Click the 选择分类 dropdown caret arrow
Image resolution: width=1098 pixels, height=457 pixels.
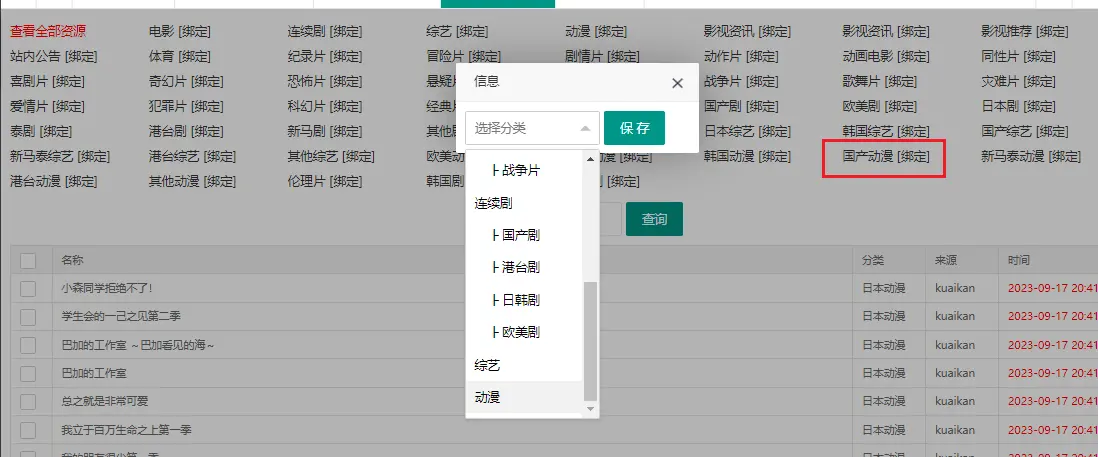[585, 128]
